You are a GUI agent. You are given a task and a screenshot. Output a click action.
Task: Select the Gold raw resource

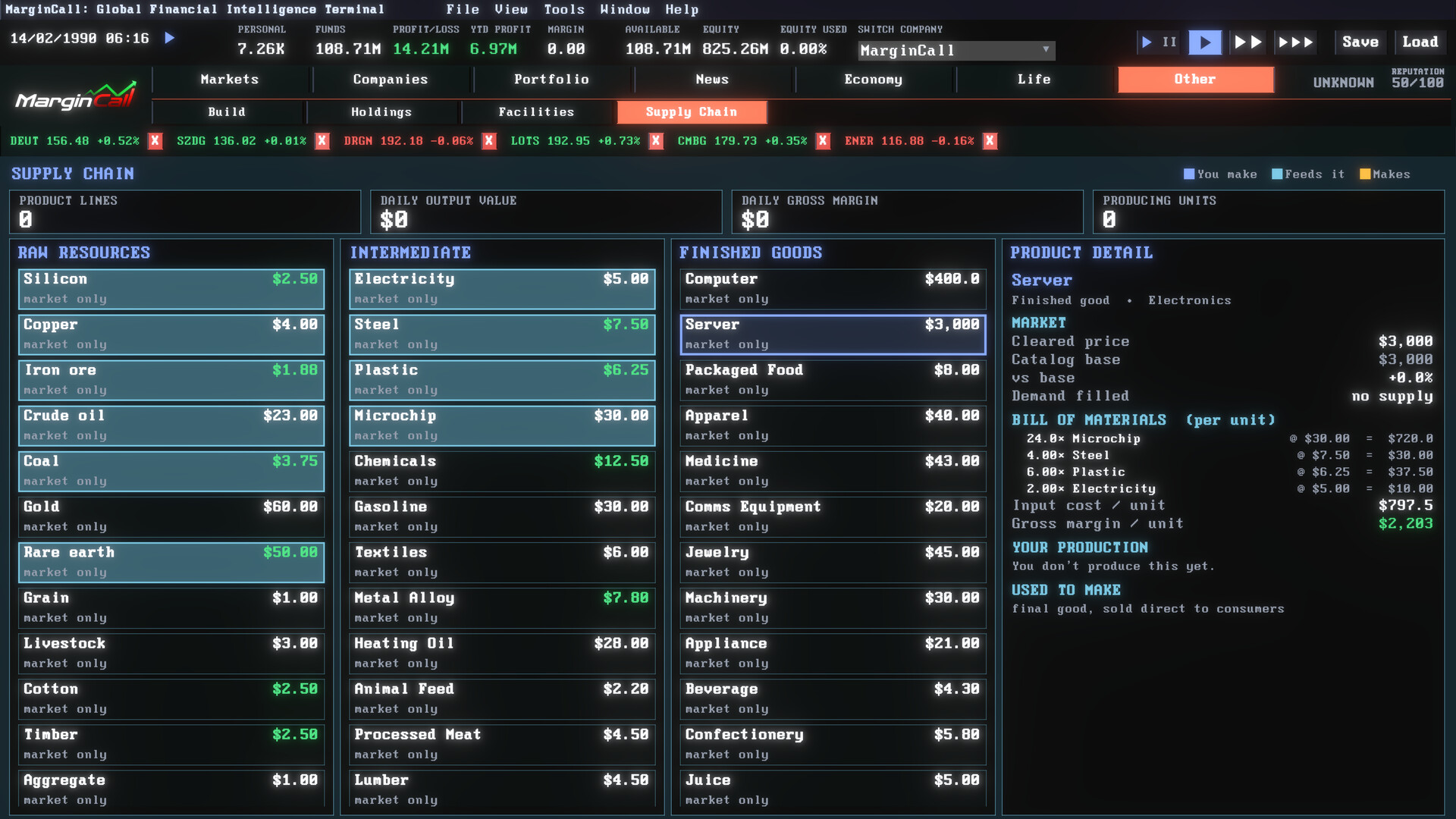click(x=171, y=516)
